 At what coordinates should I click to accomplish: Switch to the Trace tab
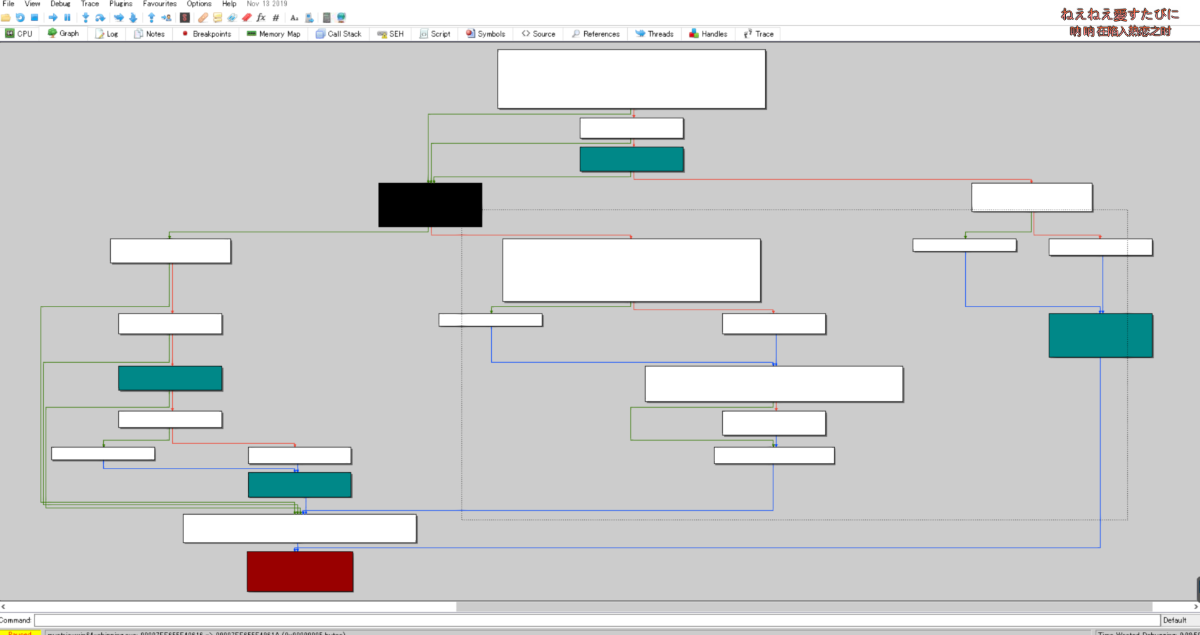point(757,34)
